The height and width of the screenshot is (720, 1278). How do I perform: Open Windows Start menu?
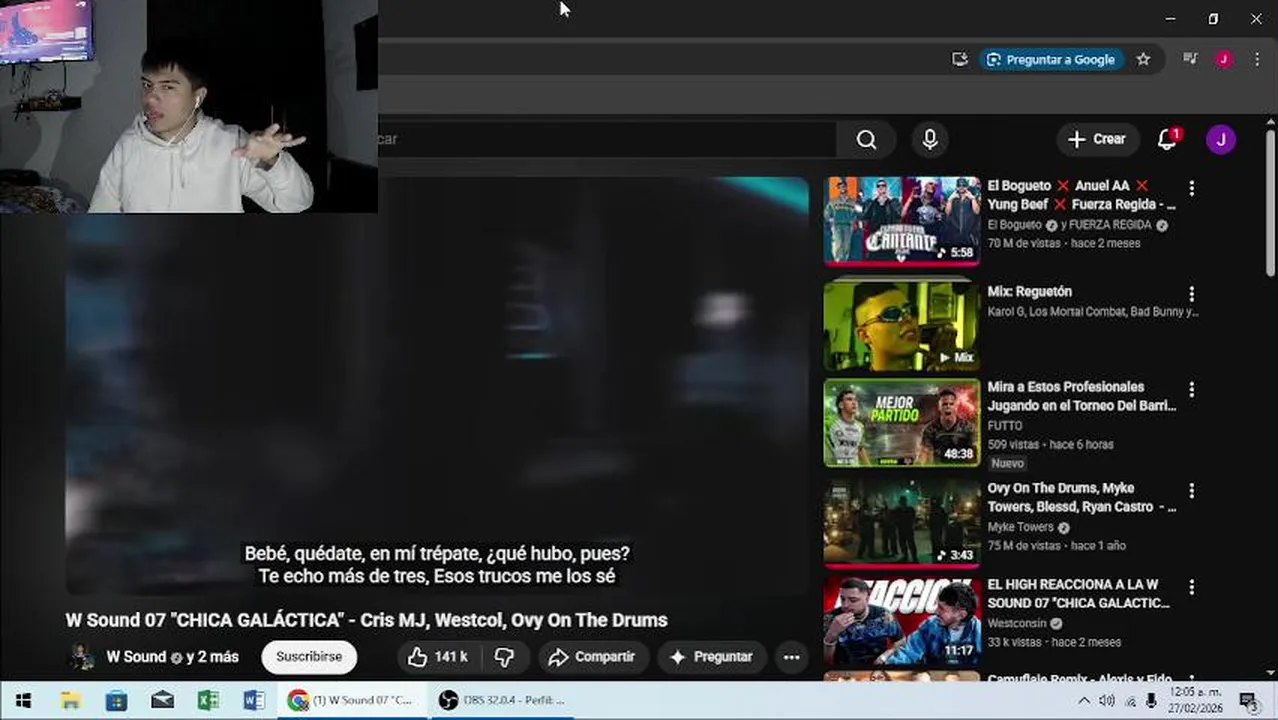23,700
